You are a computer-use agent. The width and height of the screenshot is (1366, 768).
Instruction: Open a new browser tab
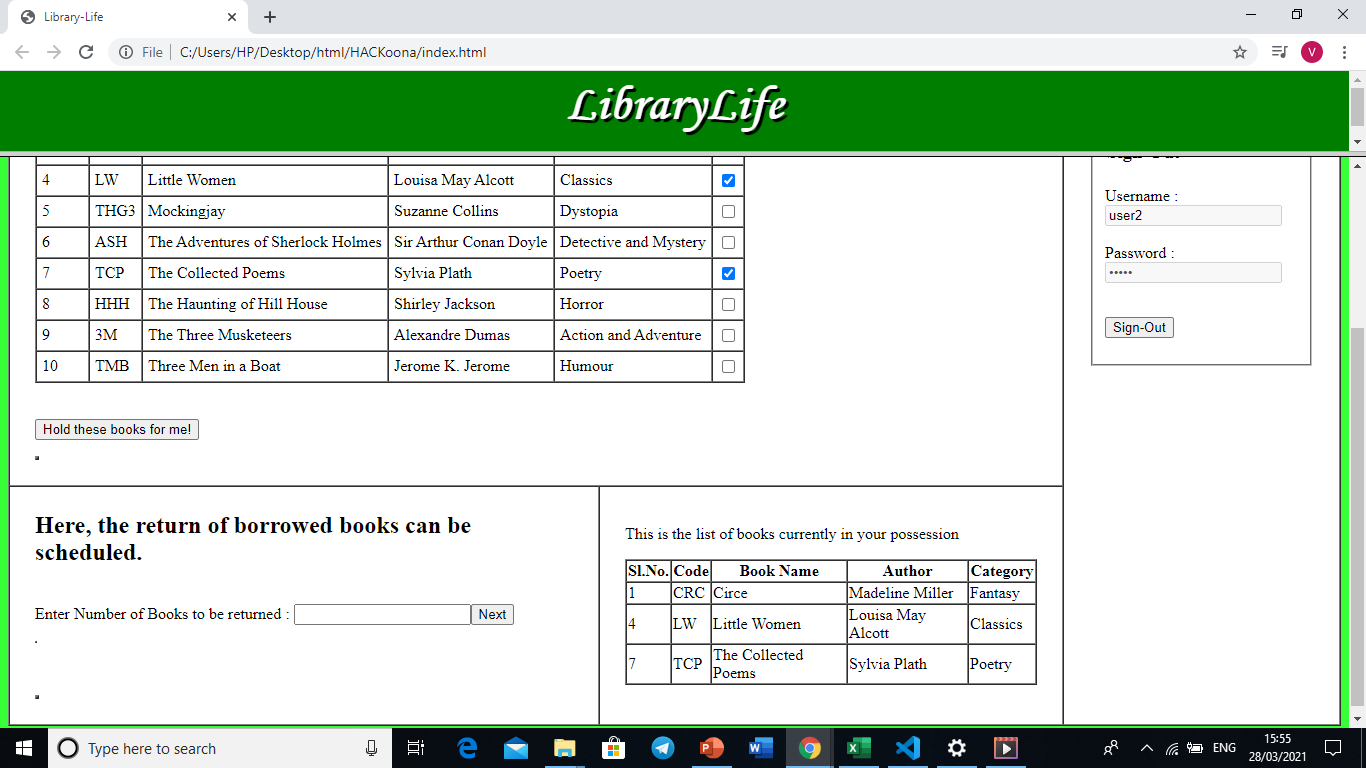(270, 17)
